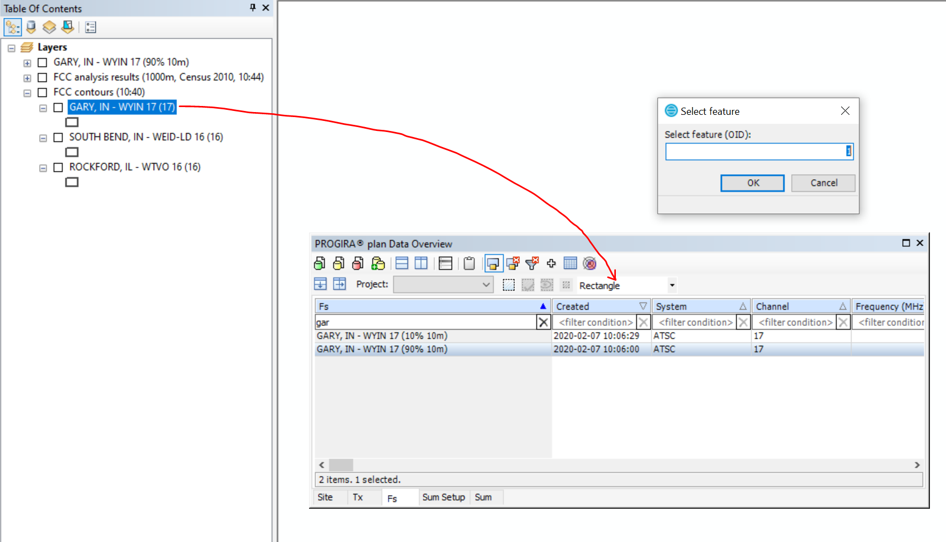Viewport: 946px width, 542px height.
Task: Click GARY, IN symbol swatch under WYIN 17 (17)
Action: point(72,122)
